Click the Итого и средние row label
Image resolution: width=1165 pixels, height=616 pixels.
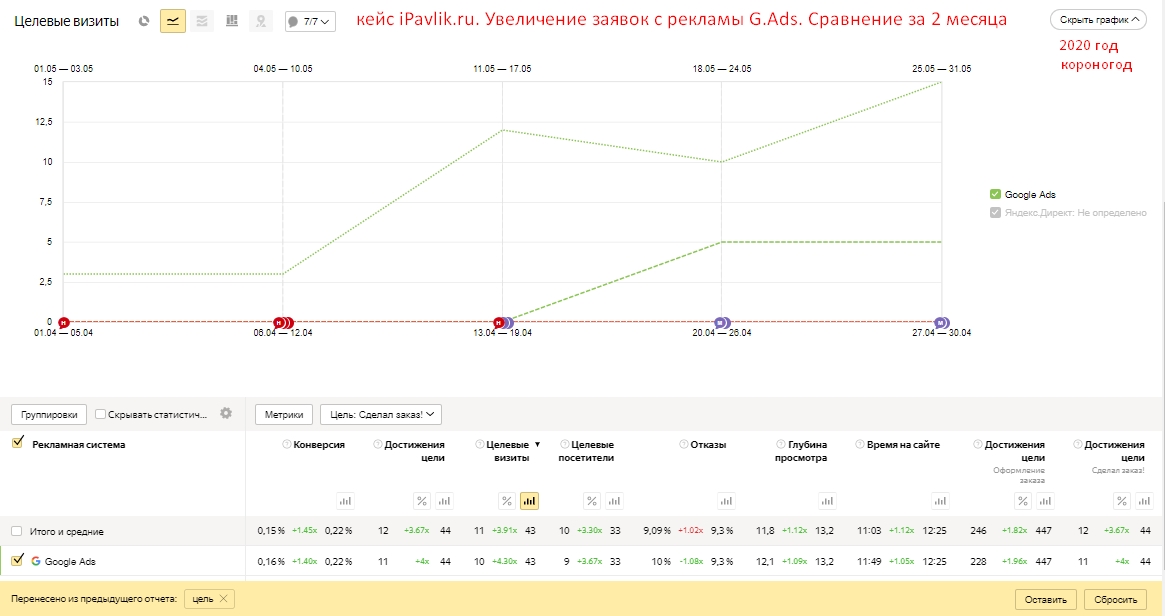click(67, 531)
